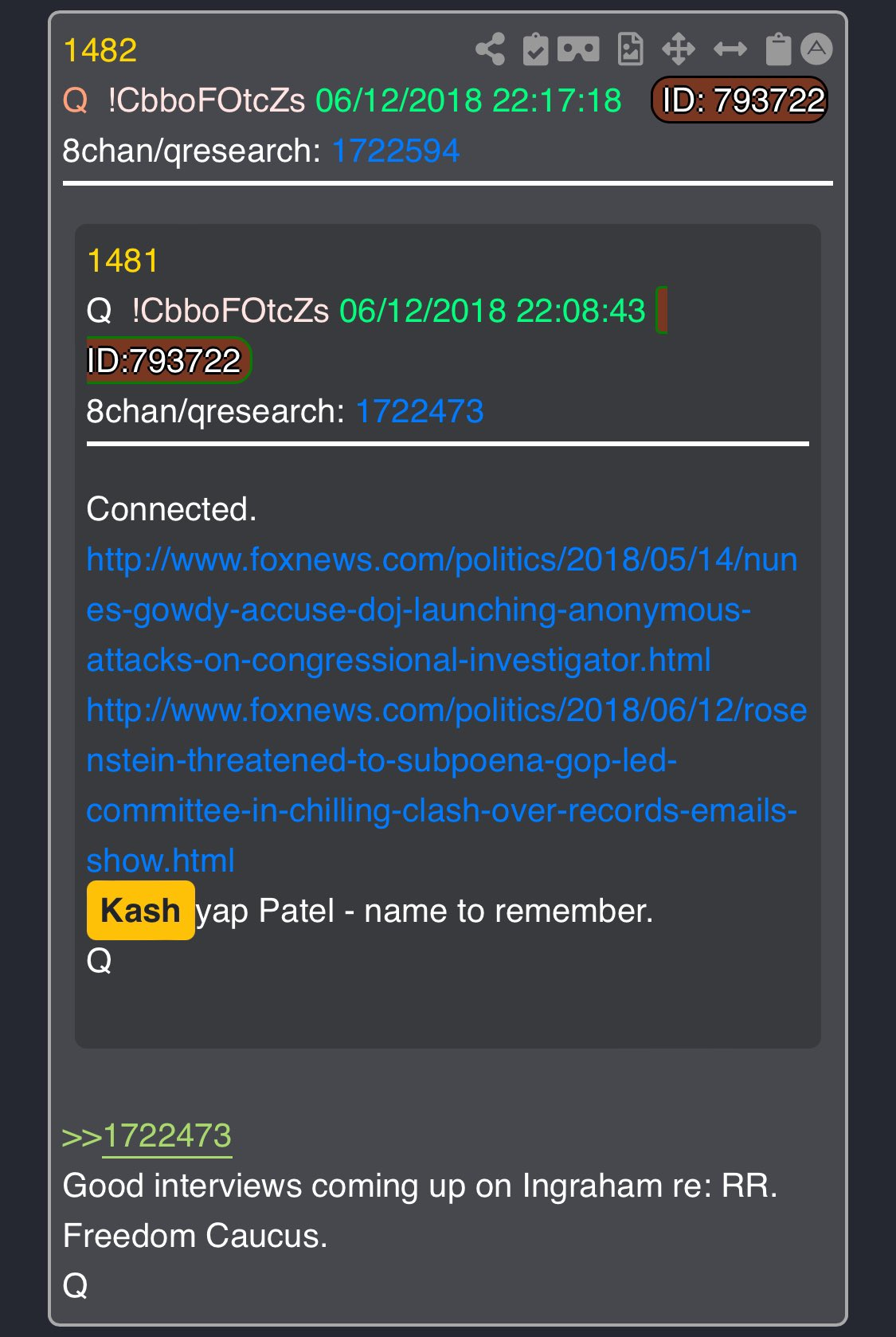Click the four-way move arrows icon
896x1337 pixels.
679,49
